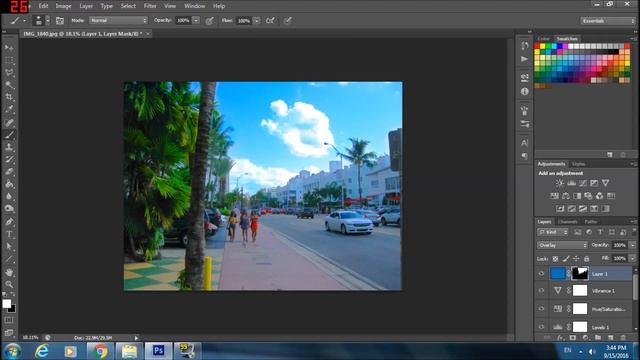
Task: Hide the Vibrance 1 layer
Action: tap(542, 291)
